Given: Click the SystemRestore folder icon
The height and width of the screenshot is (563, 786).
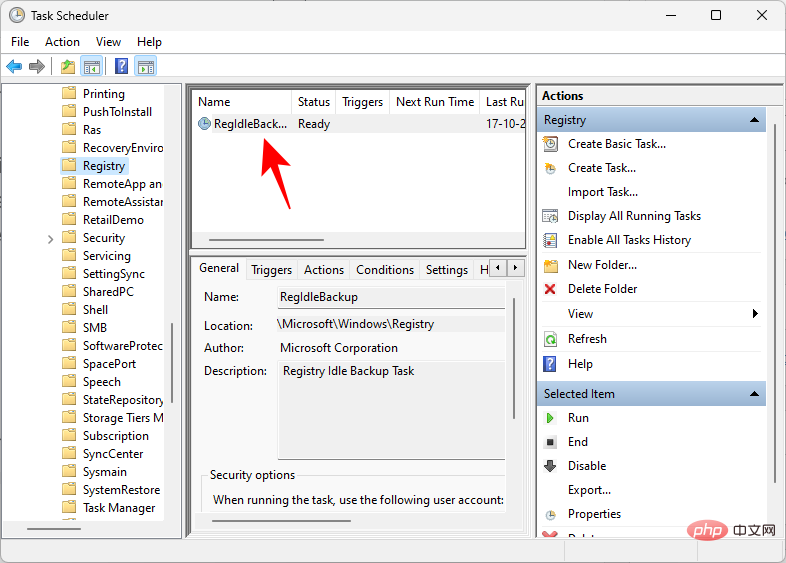Looking at the screenshot, I should [69, 490].
